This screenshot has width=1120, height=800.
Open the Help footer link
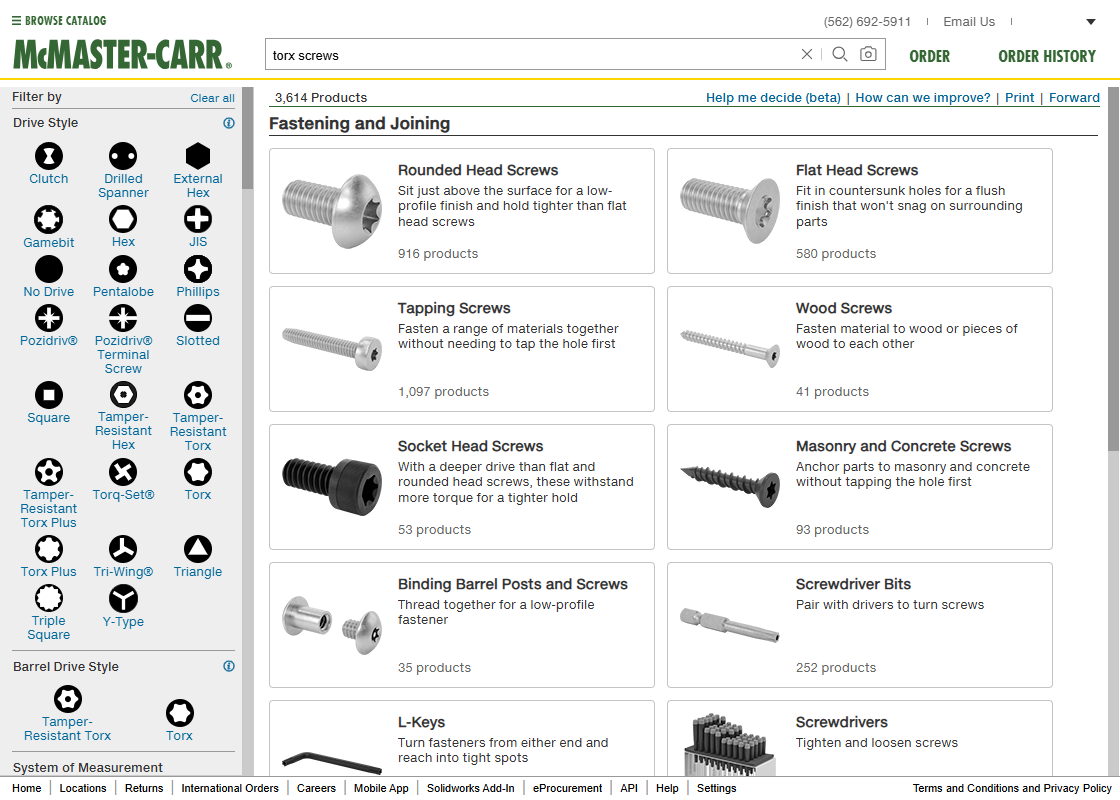click(666, 788)
